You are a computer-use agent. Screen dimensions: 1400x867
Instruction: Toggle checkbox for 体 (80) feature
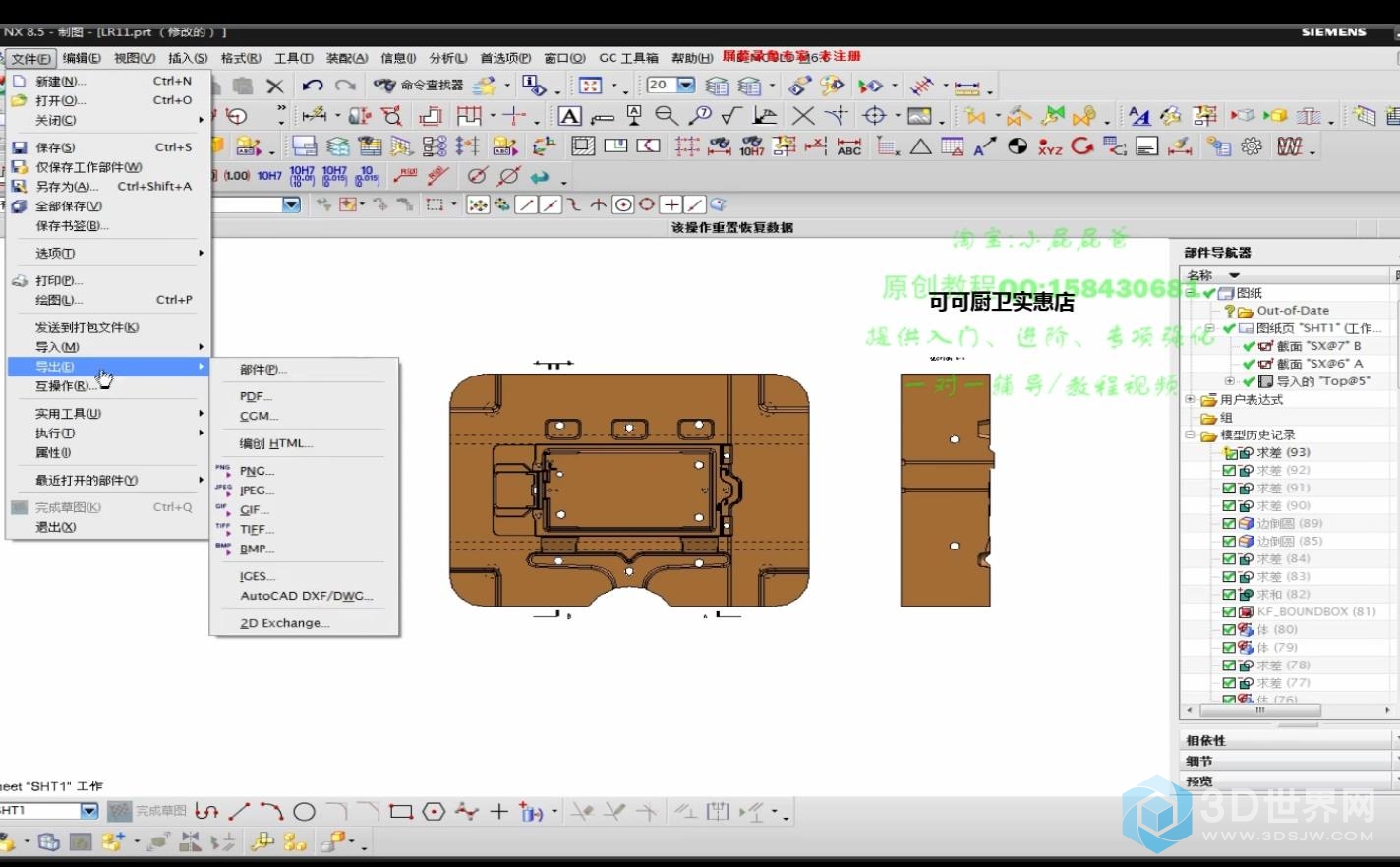point(1229,630)
